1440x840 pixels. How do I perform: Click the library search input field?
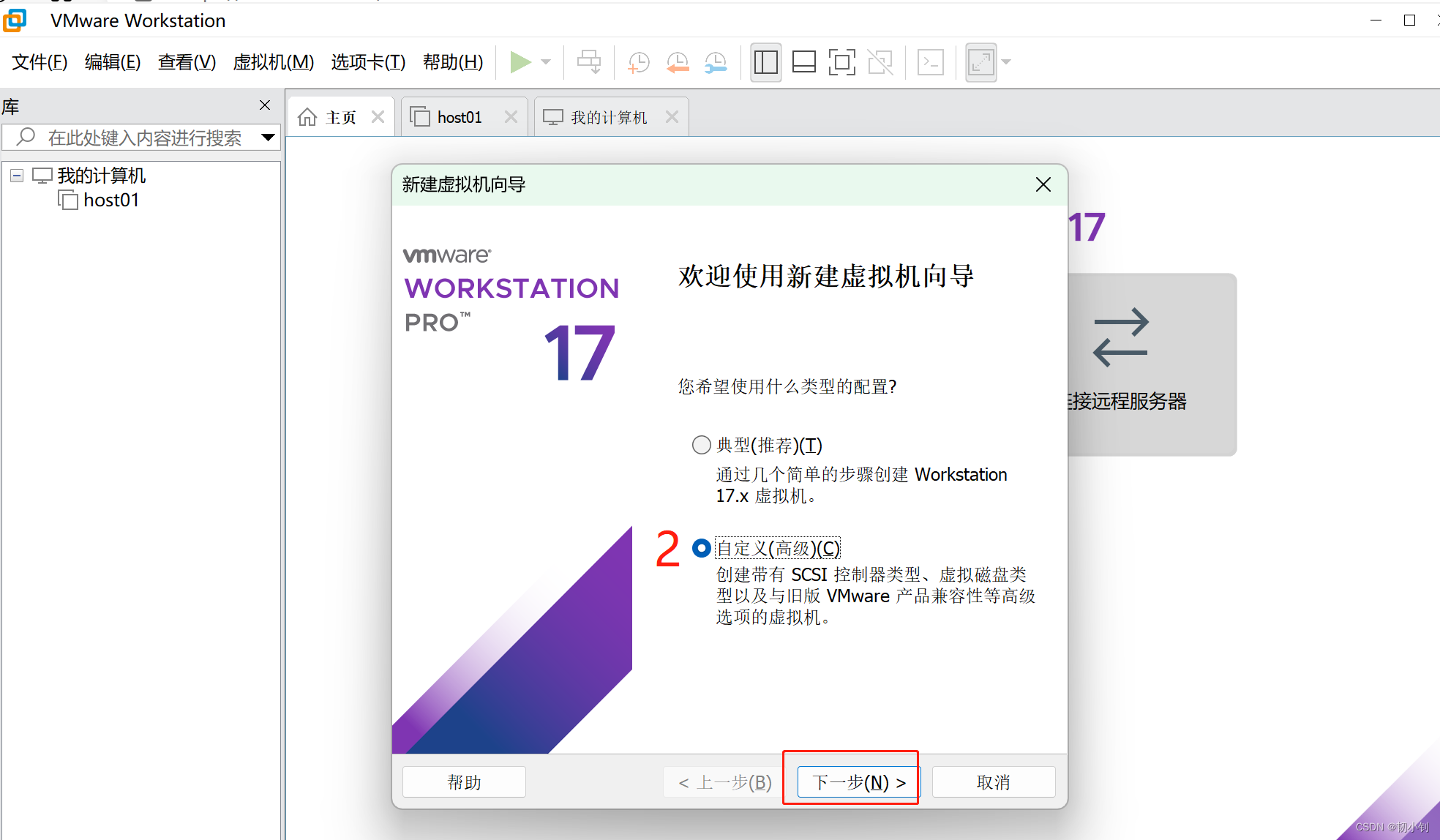point(144,138)
